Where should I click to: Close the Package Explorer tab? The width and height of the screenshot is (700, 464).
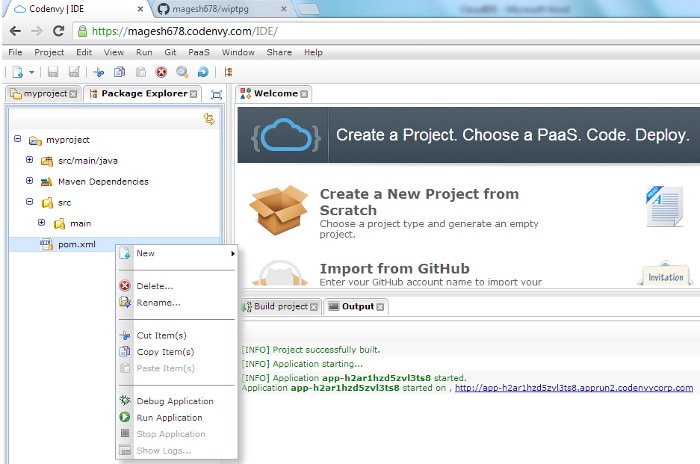[193, 94]
